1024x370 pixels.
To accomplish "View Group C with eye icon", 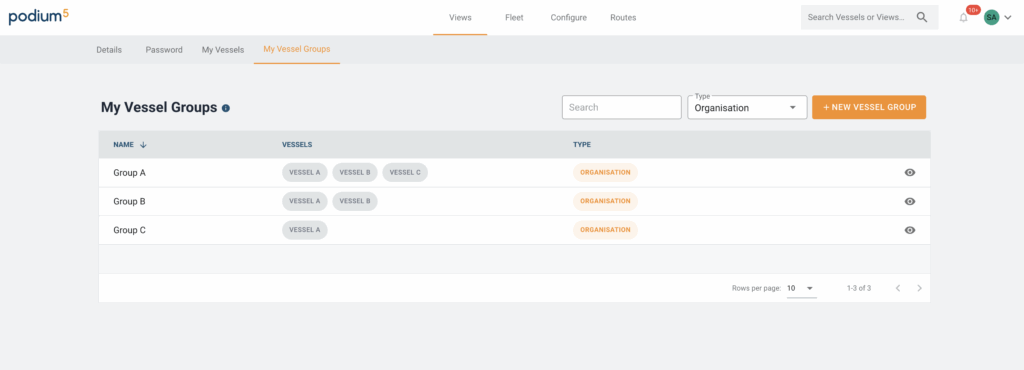I will [x=910, y=230].
